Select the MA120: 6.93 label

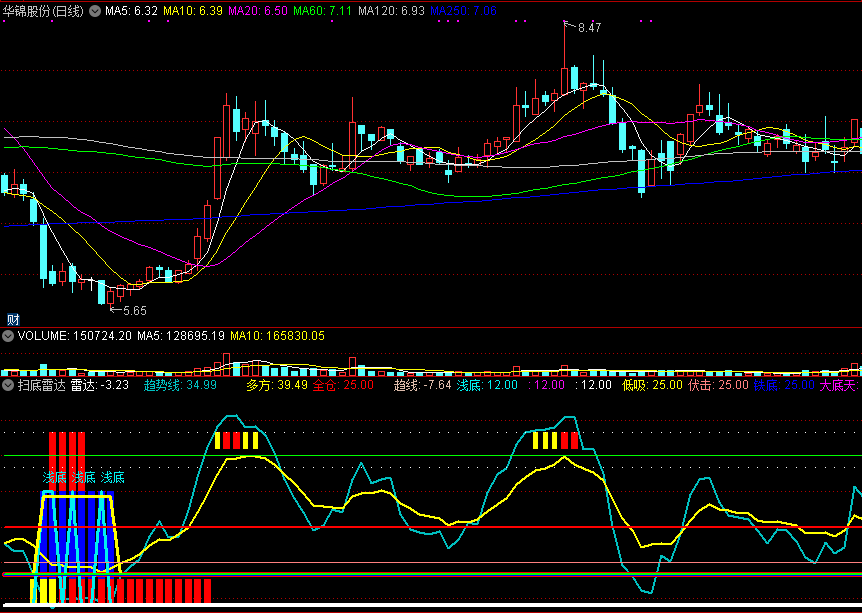click(391, 11)
